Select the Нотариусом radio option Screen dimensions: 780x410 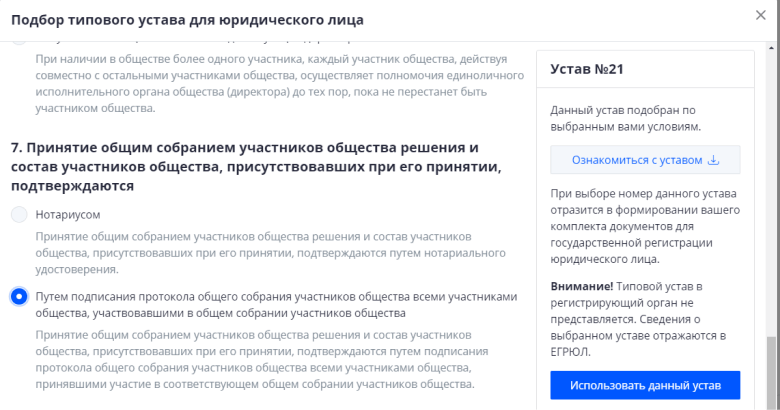[19, 214]
